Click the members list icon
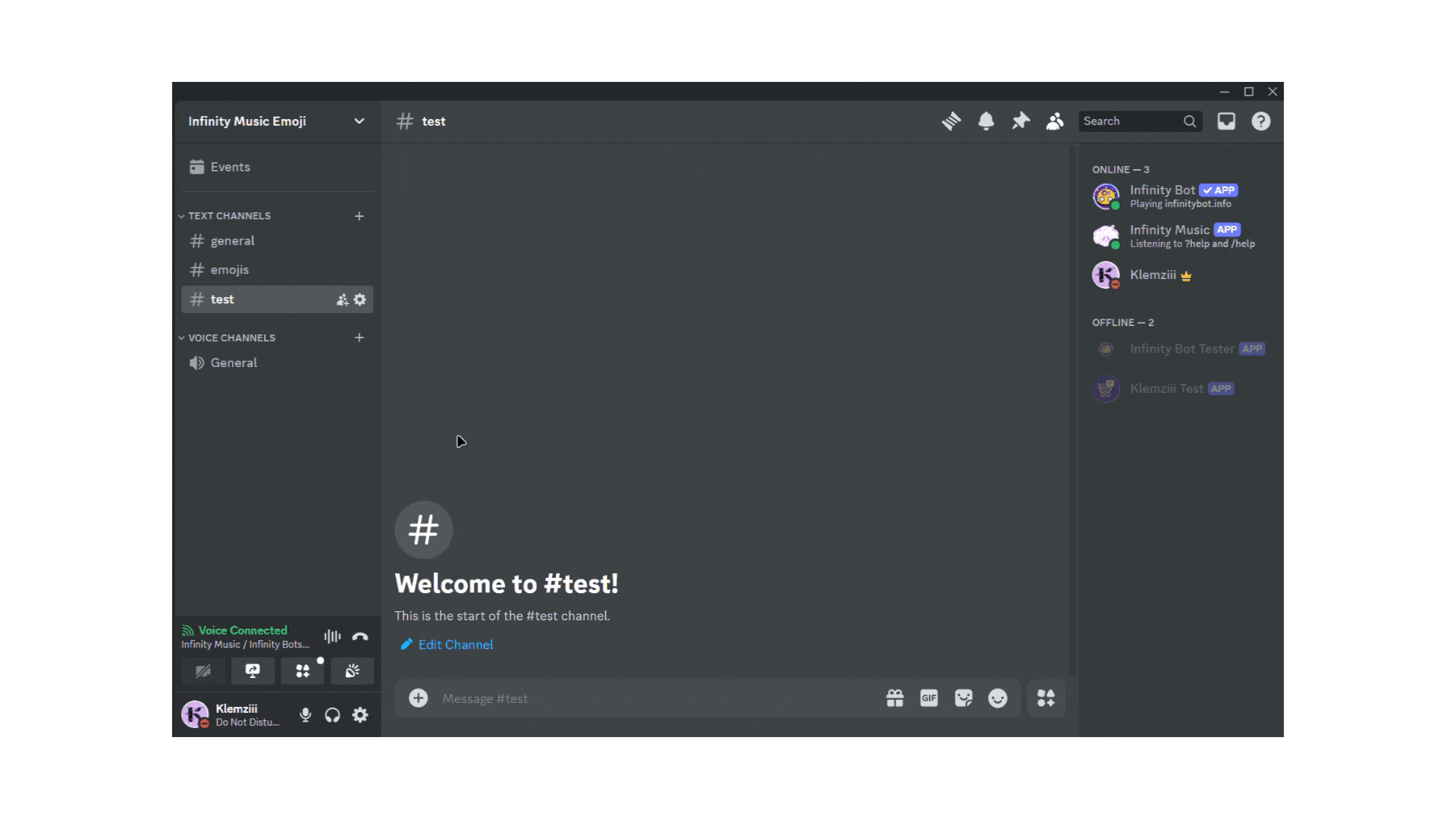The width and height of the screenshot is (1456, 819). pyautogui.click(x=1053, y=121)
